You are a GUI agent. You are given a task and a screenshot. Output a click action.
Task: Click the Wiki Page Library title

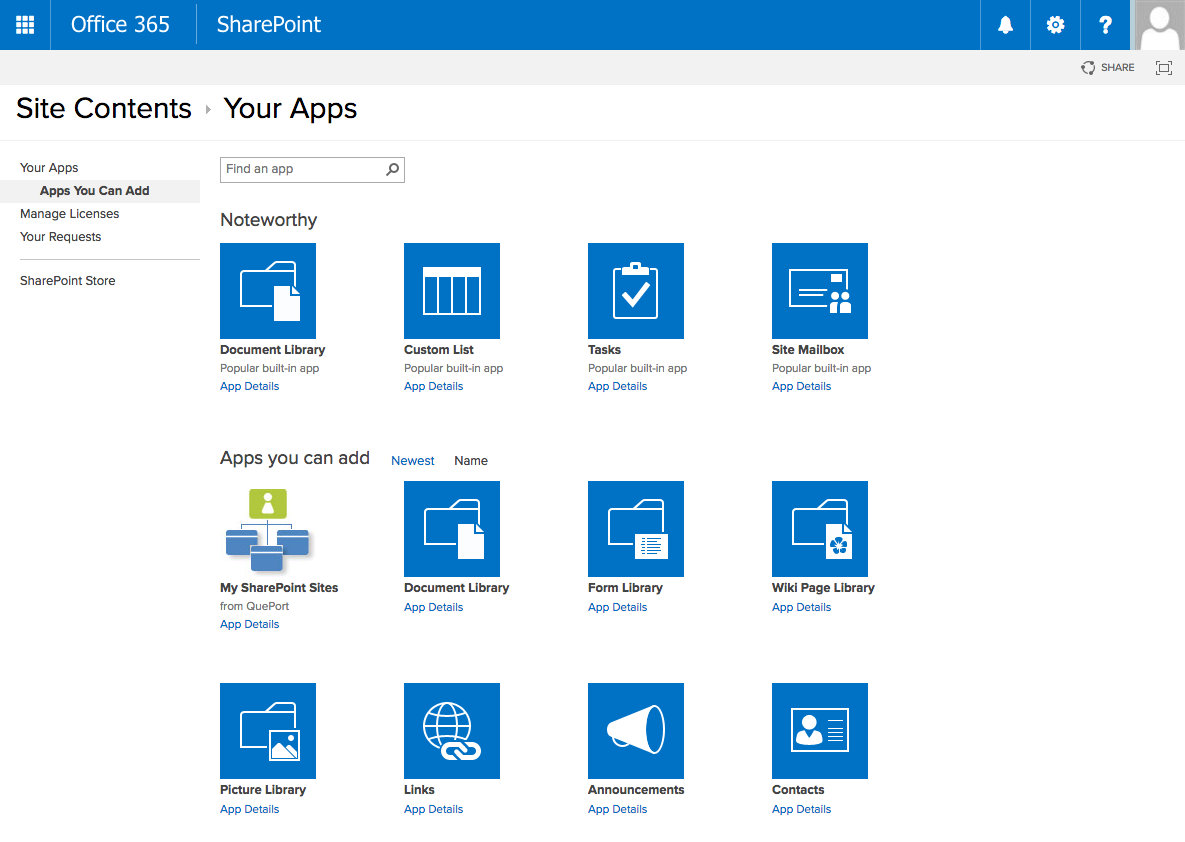click(823, 588)
